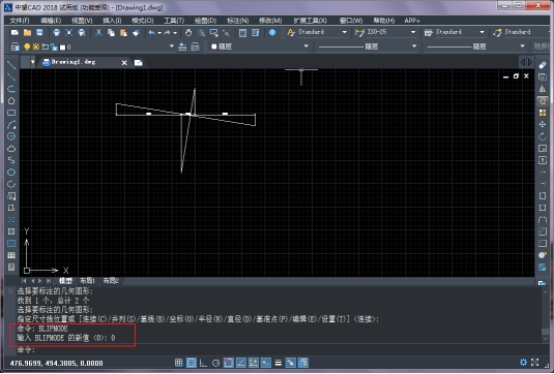
Task: Click the Undo arrow icon
Action: pos(152,33)
